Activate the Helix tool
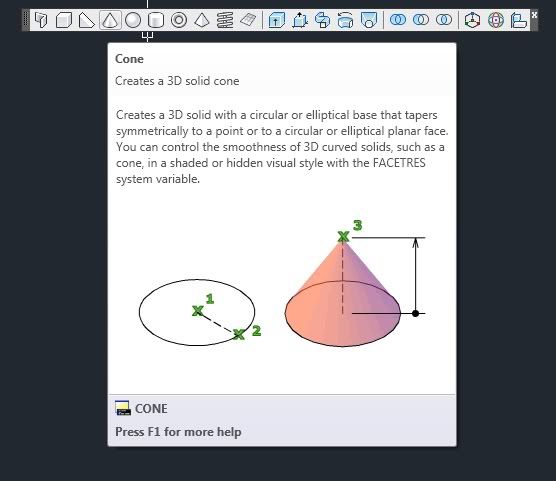 click(225, 20)
